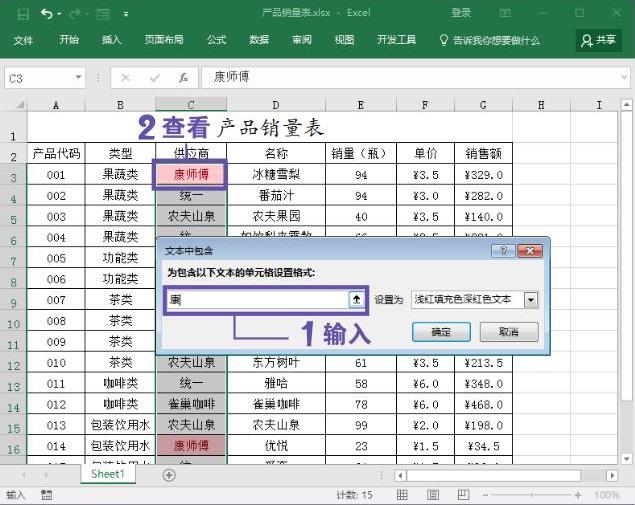Switch to the 插入 ribbon tab

pyautogui.click(x=112, y=40)
